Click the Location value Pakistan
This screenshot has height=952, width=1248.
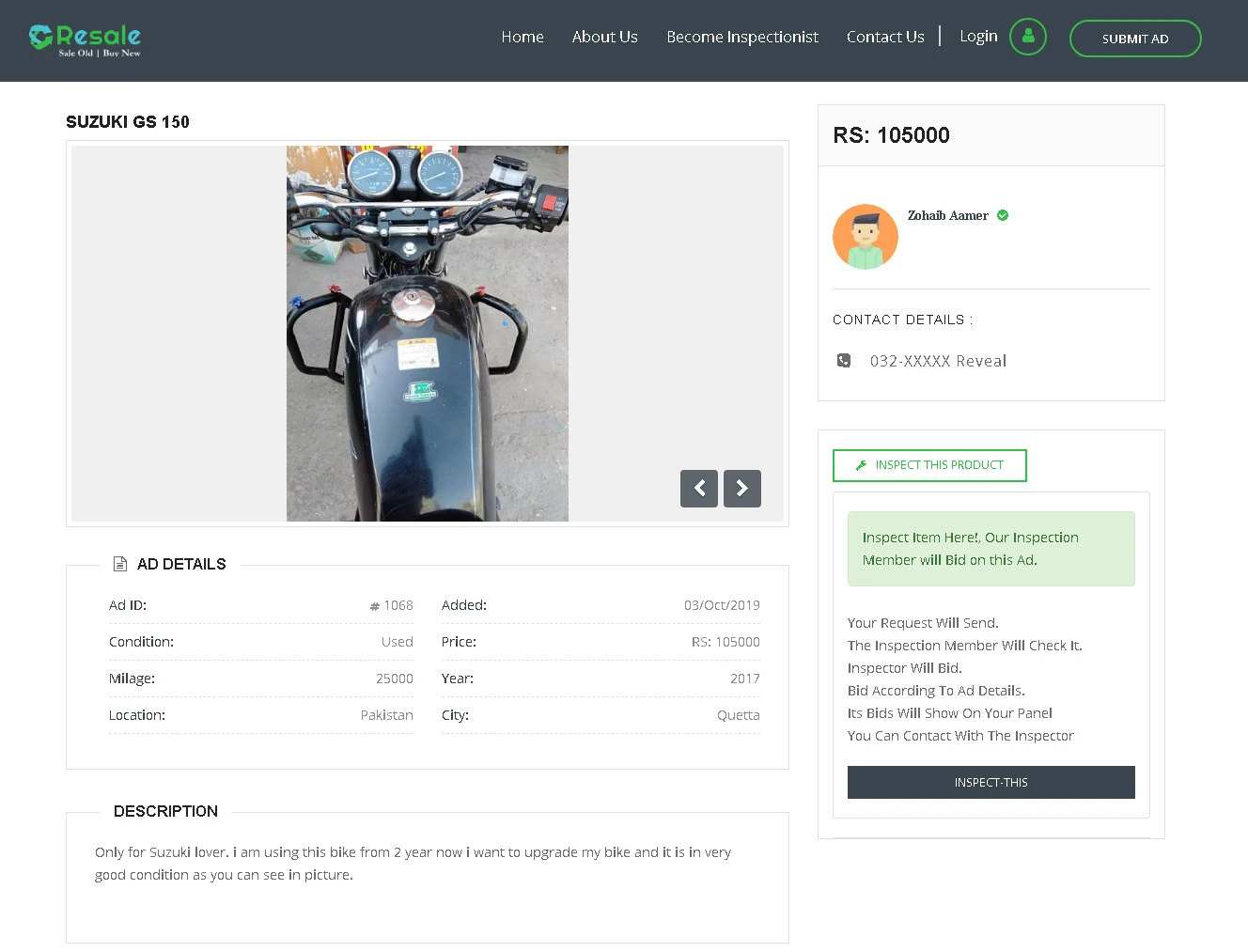386,715
